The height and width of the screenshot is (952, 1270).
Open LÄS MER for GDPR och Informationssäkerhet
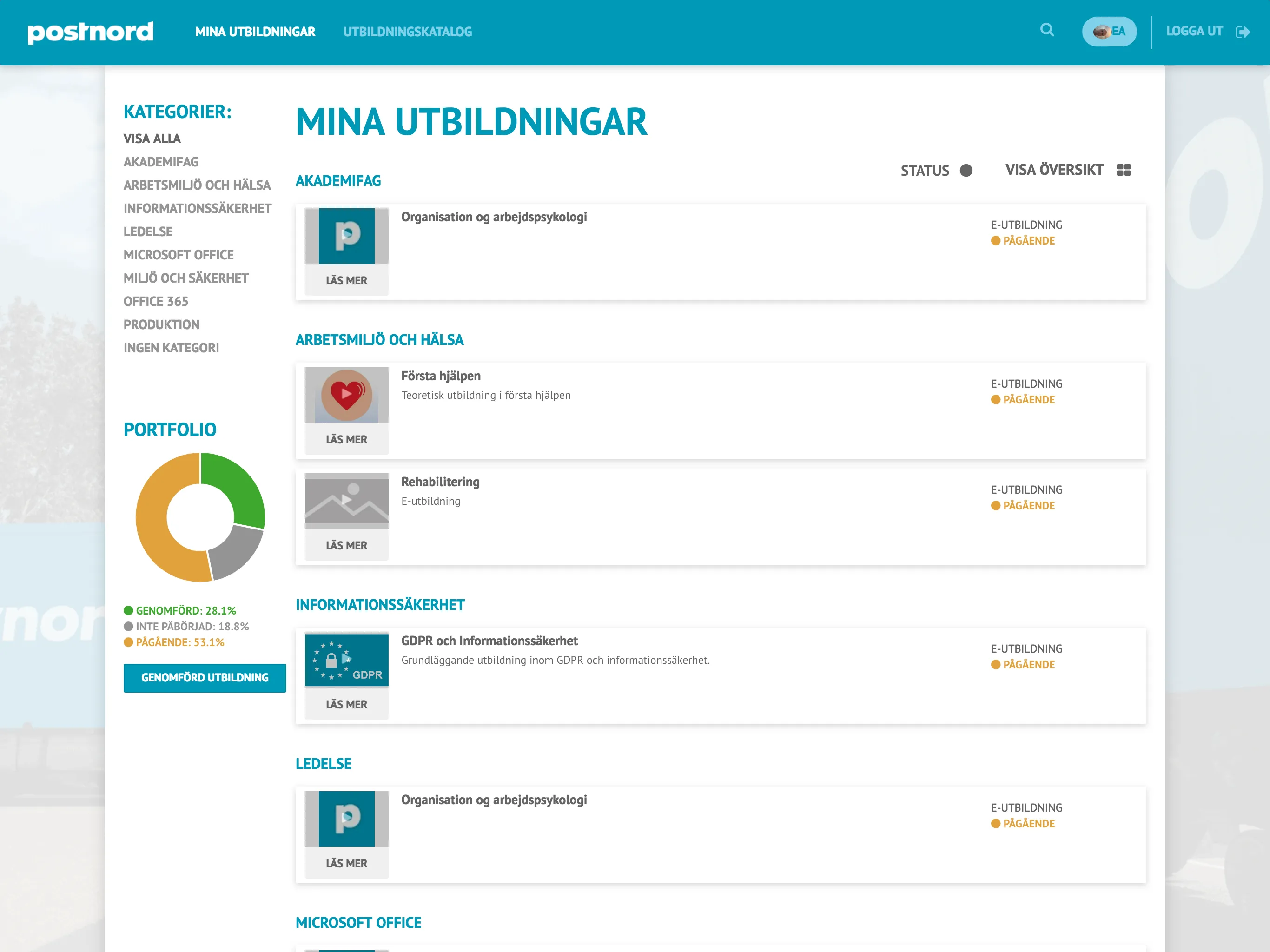[x=346, y=703]
